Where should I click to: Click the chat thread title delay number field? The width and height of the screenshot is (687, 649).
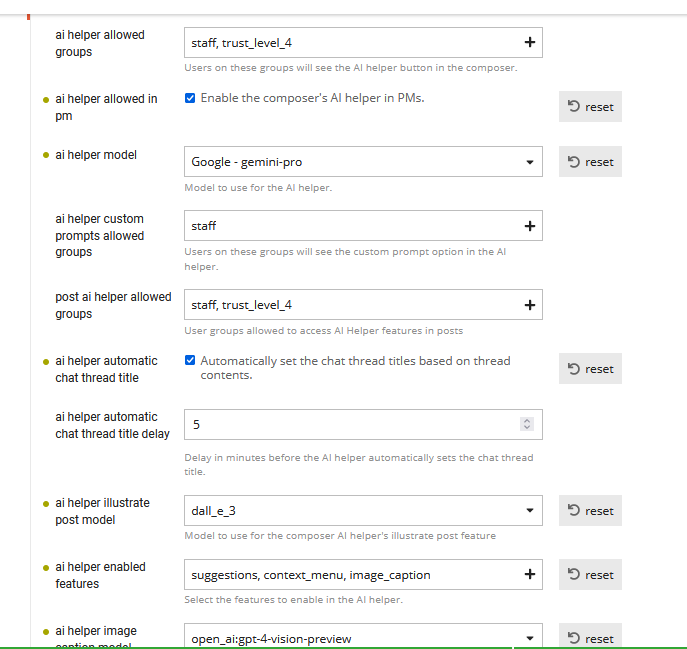tap(363, 424)
